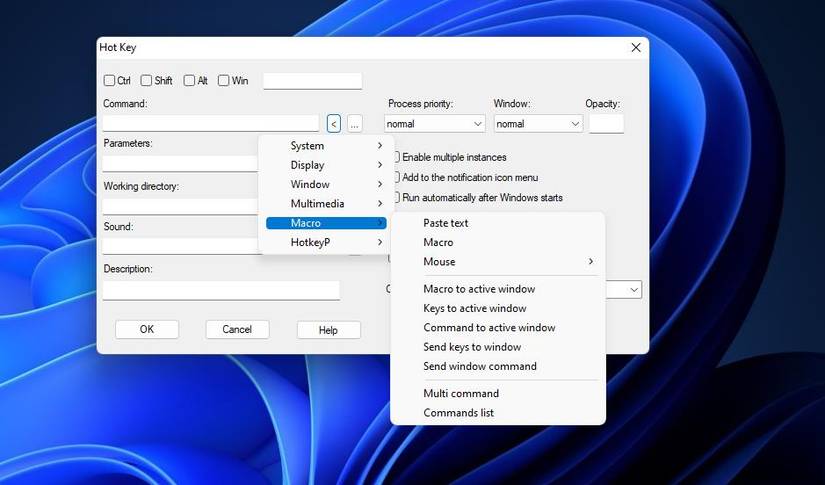825x485 pixels.
Task: Expand the Mouse submenu
Action: point(498,261)
